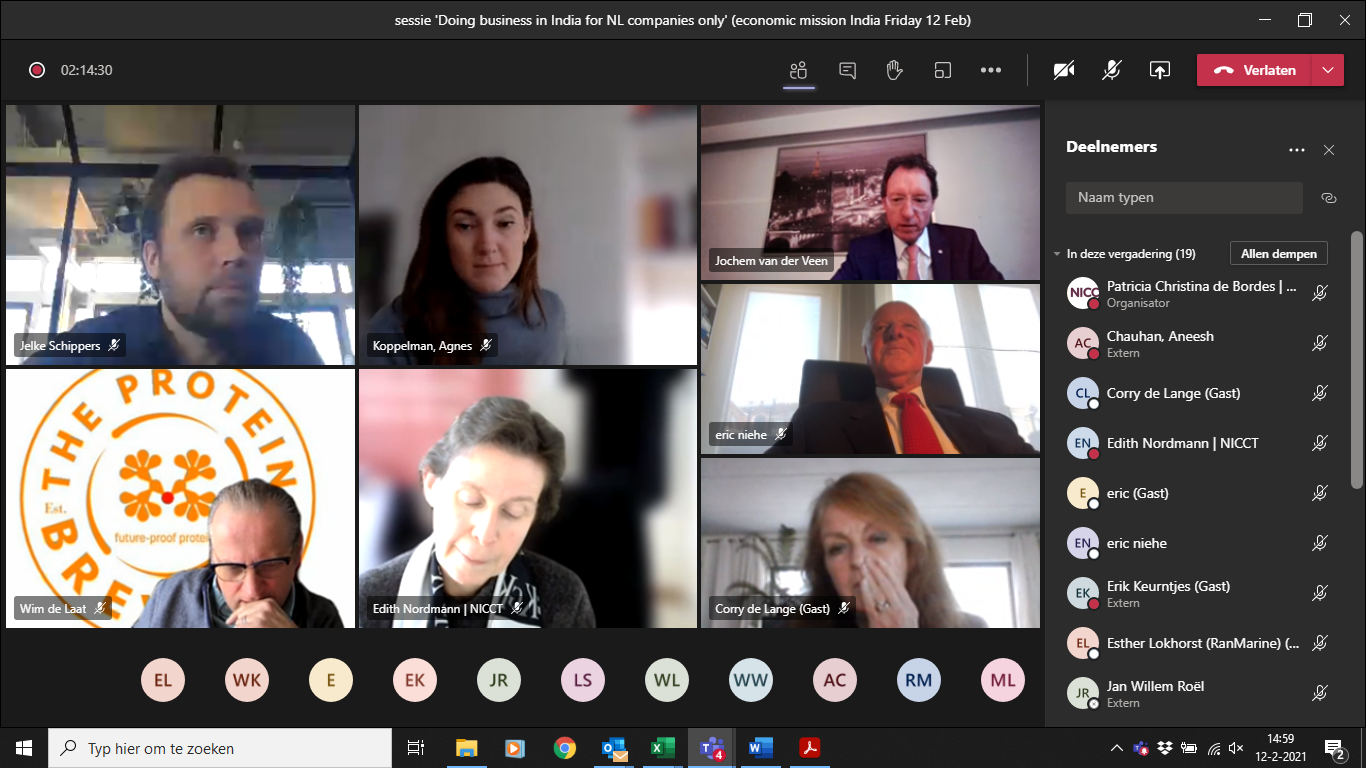Screen dimensions: 1366x768
Task: Turn on the camera
Action: coord(1064,70)
